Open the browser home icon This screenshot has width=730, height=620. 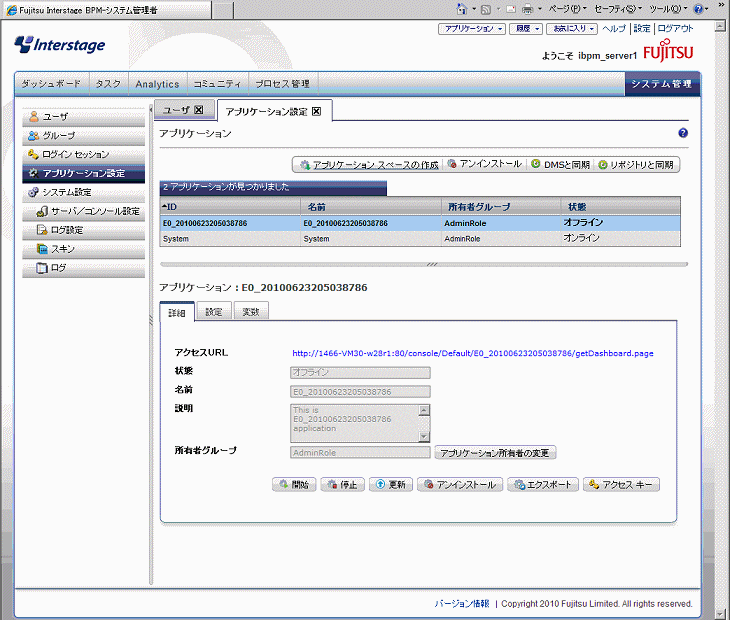[x=462, y=9]
